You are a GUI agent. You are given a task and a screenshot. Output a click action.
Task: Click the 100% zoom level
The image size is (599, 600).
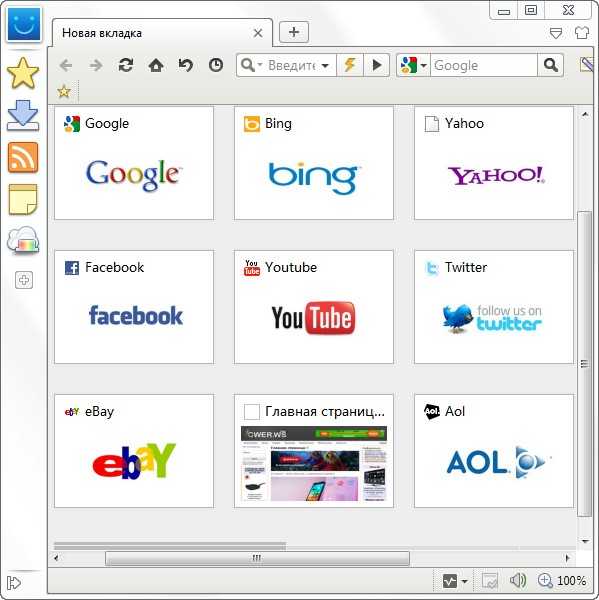click(571, 581)
